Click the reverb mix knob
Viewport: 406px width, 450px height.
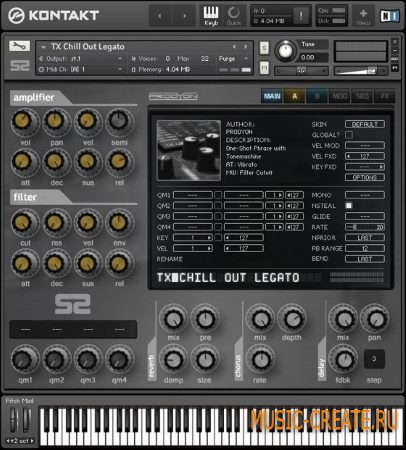pos(173,319)
